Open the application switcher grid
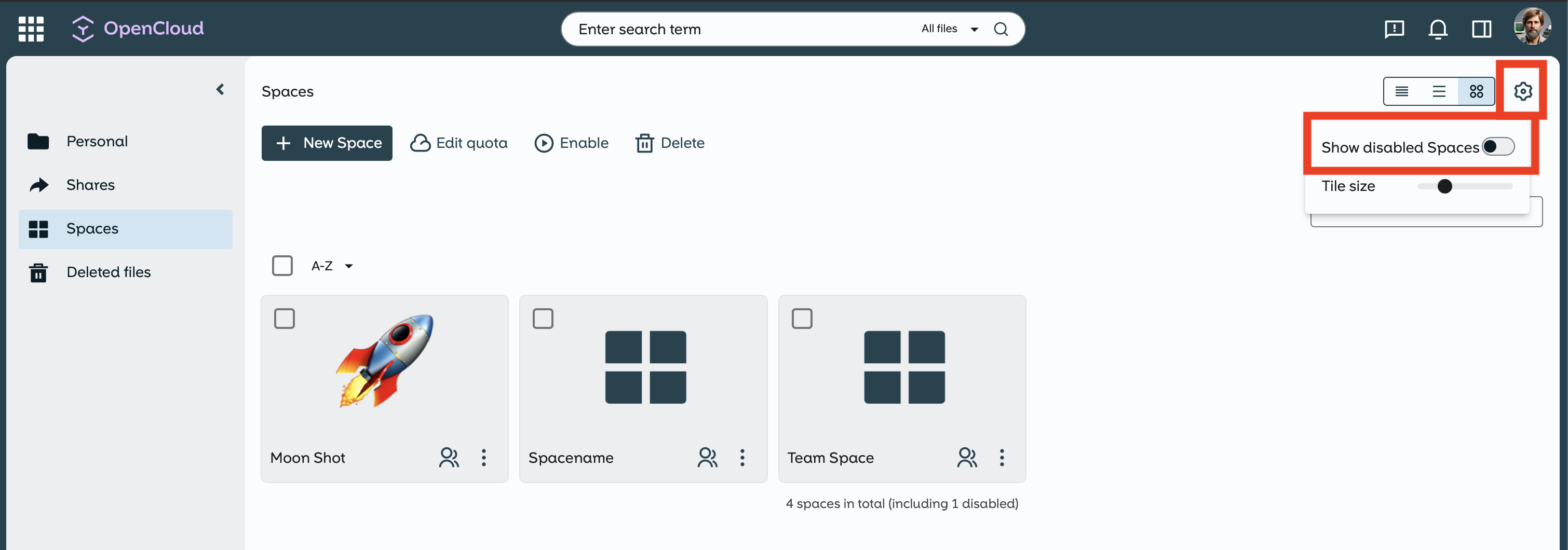Image resolution: width=1568 pixels, height=550 pixels. point(31,29)
